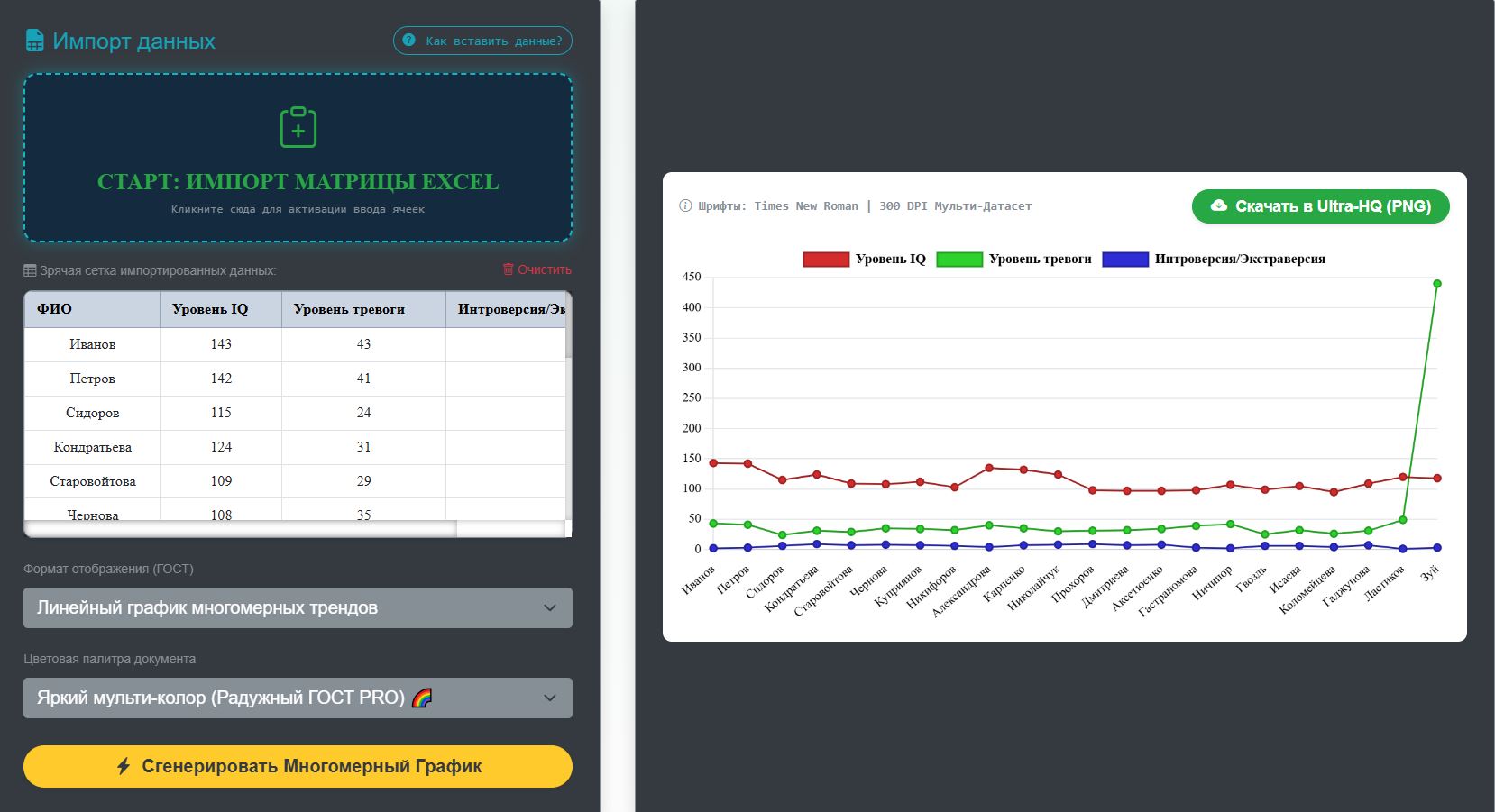Click the lightning bolt icon on generate button
1495x812 pixels.
124,766
